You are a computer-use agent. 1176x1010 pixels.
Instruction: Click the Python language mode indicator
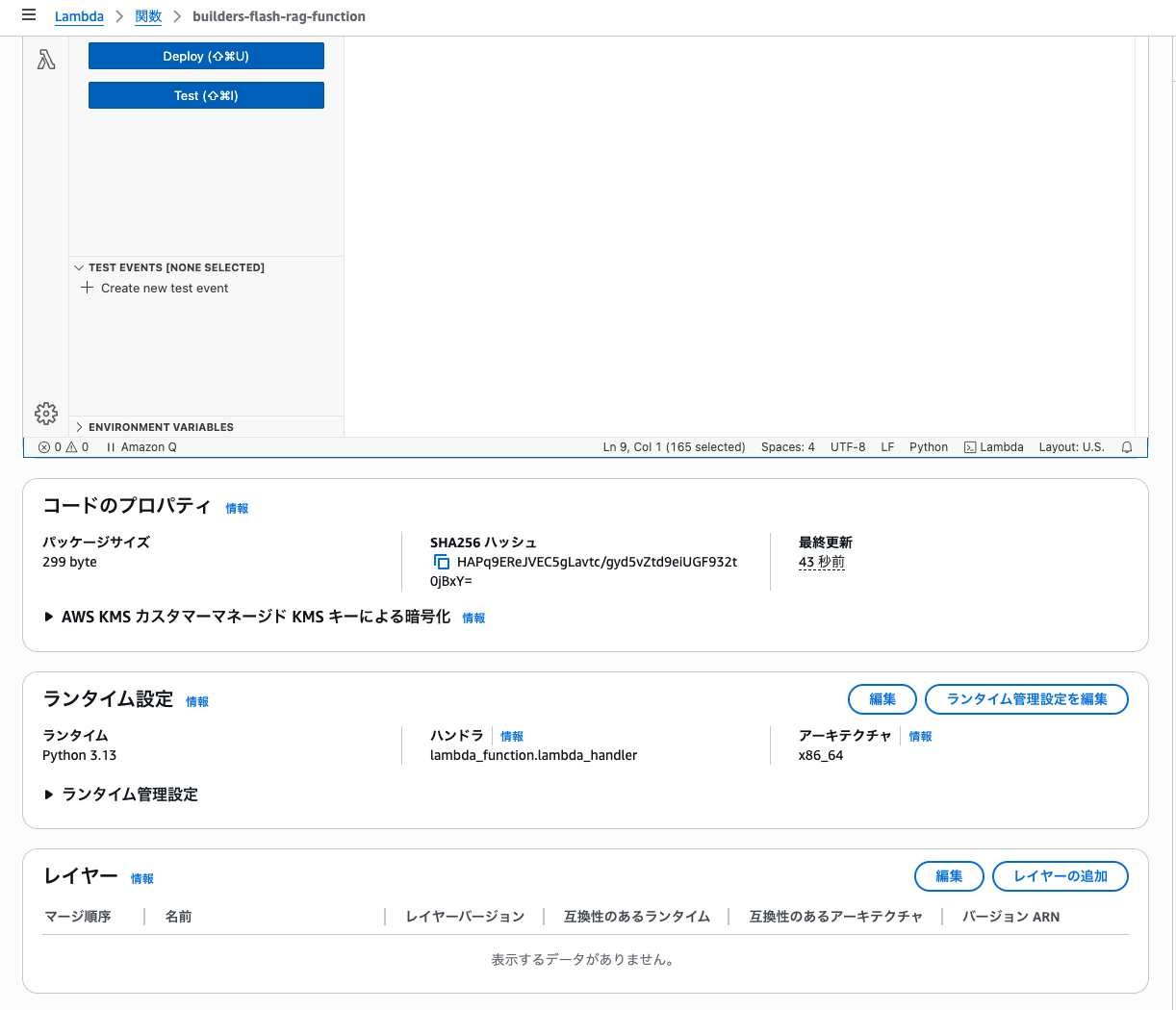928,446
